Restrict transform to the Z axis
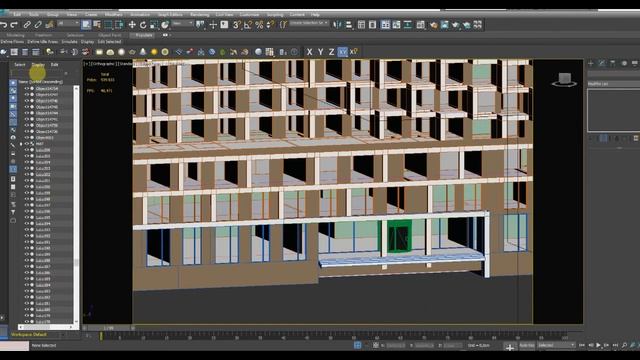This screenshot has width=640, height=360. pos(331,52)
